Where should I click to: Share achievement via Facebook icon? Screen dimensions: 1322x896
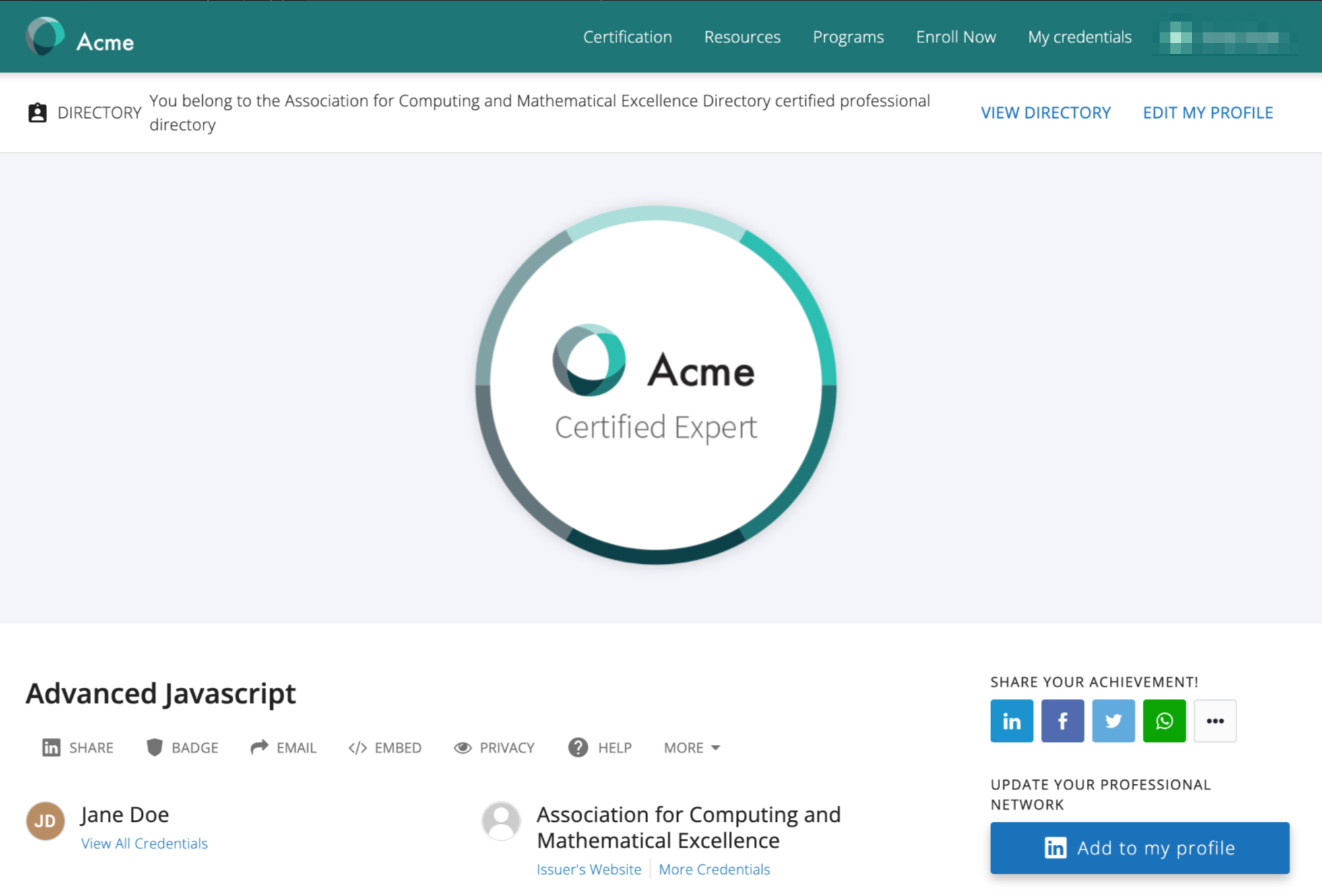1063,721
